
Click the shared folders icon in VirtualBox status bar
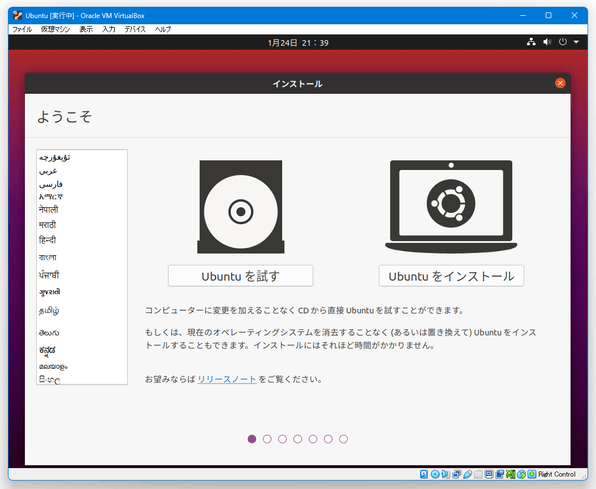click(x=478, y=474)
